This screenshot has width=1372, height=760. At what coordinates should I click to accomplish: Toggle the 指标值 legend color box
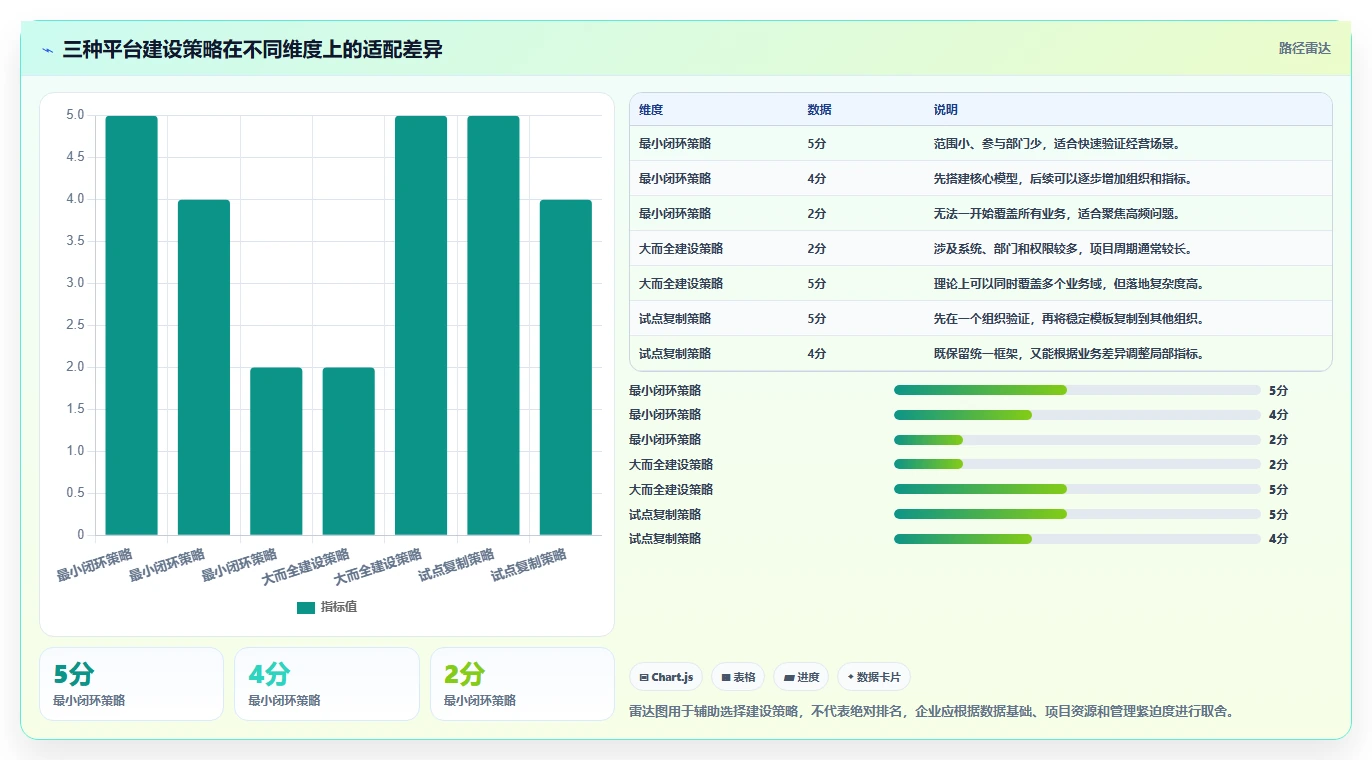[306, 607]
